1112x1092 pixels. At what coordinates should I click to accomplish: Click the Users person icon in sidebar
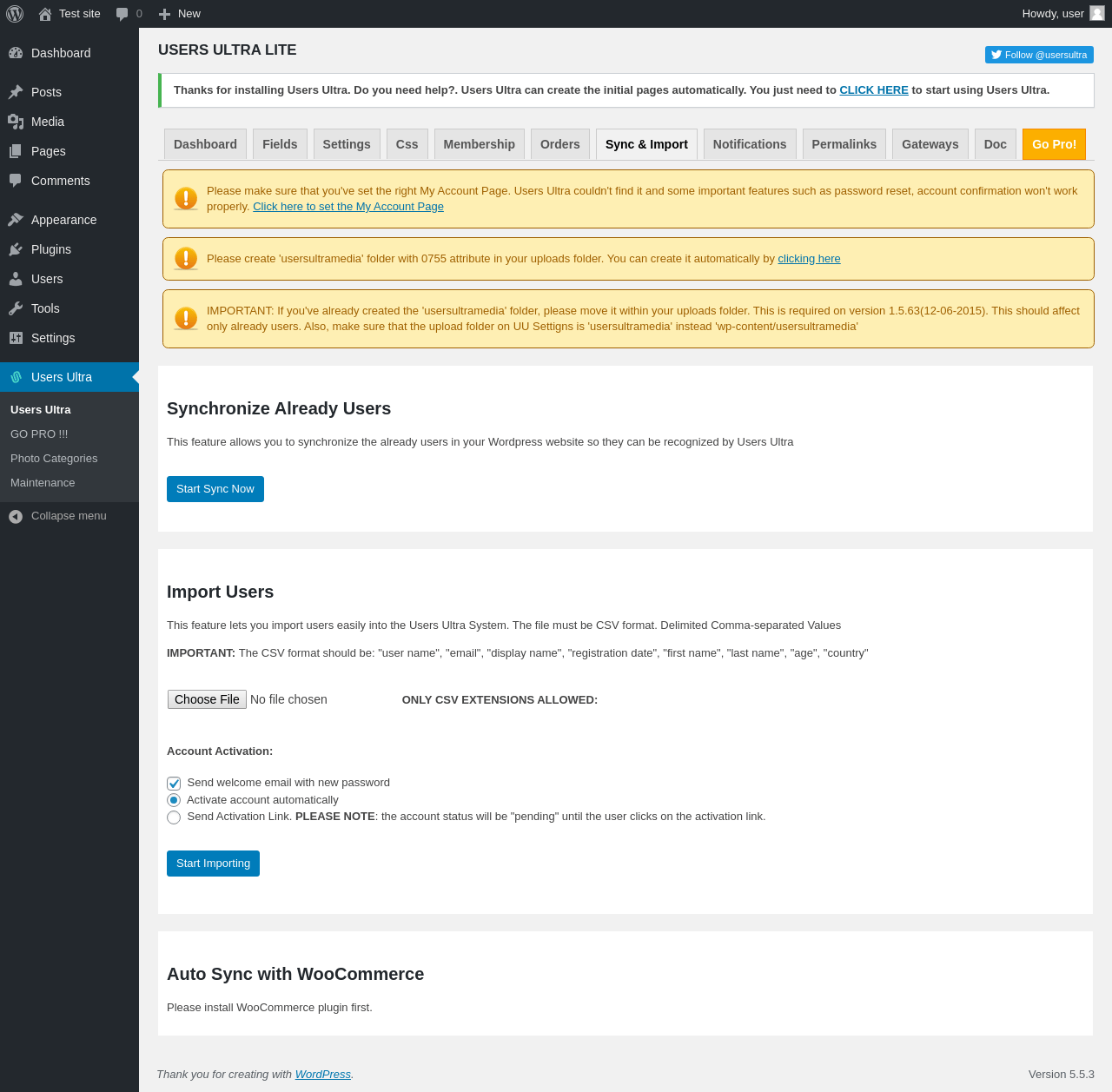coord(16,279)
